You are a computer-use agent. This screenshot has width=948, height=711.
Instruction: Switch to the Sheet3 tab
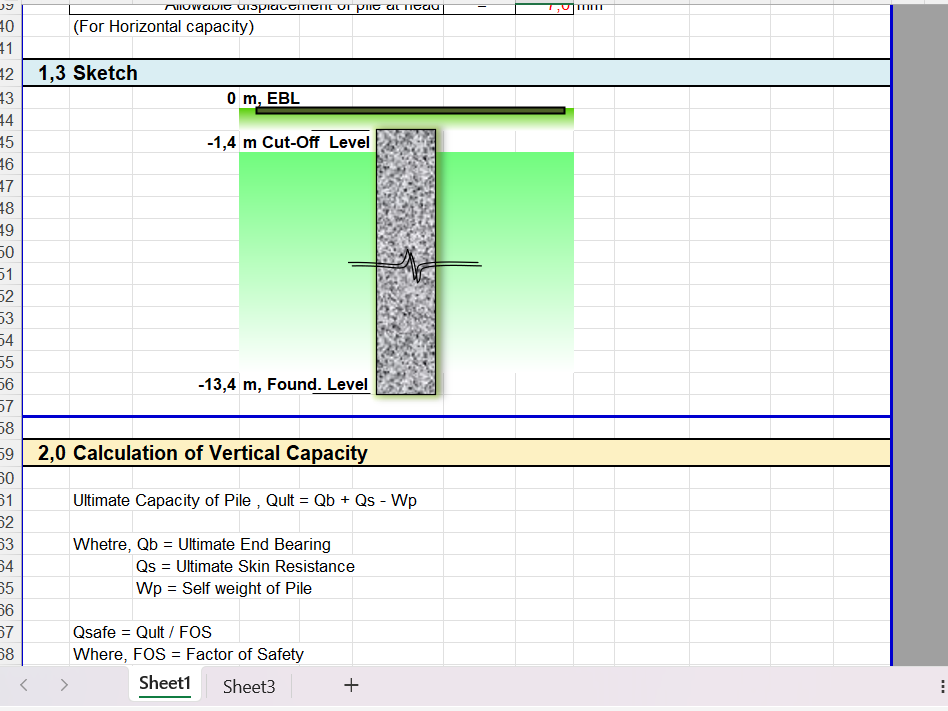point(247,686)
